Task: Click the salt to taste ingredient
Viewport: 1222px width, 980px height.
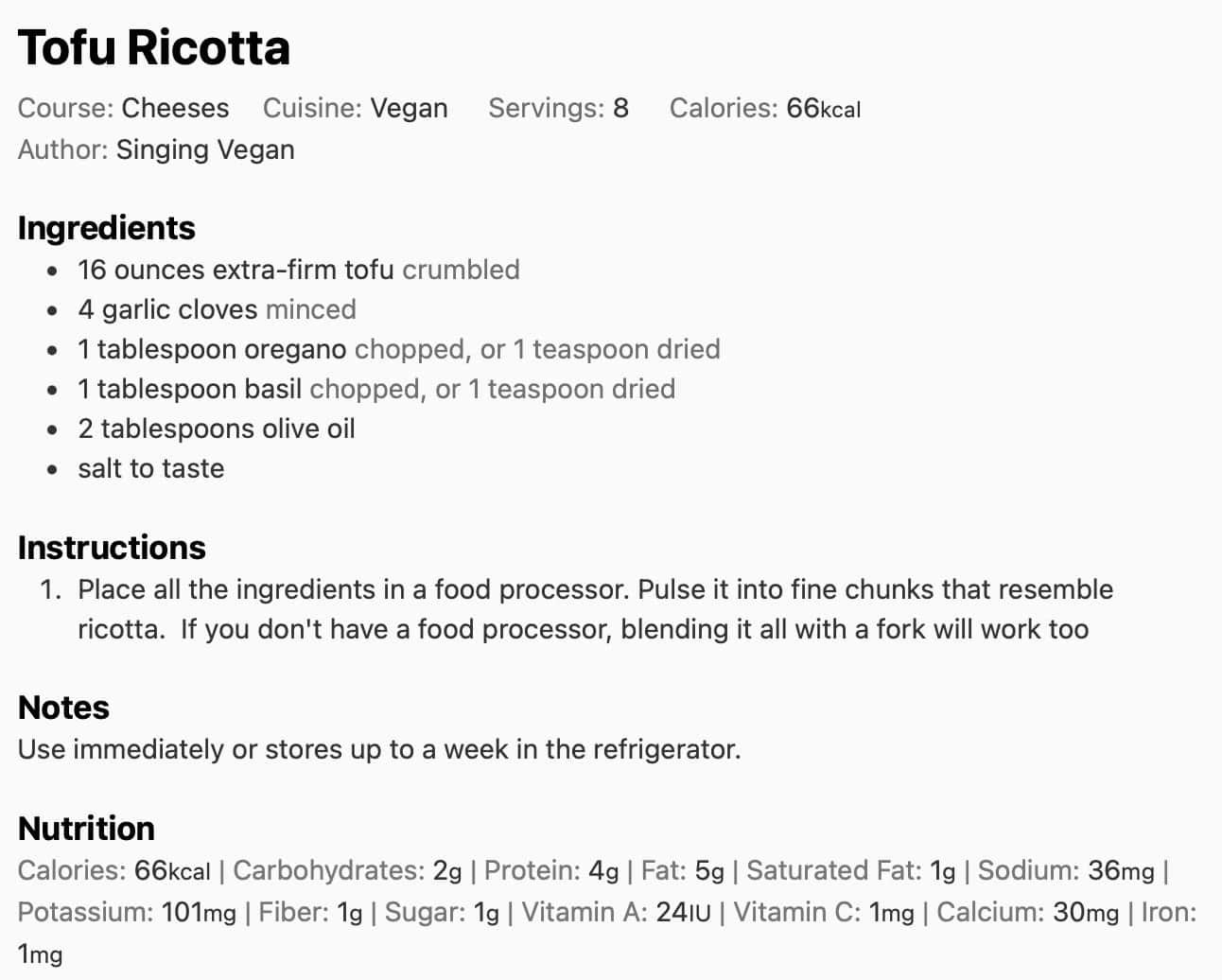Action: point(150,468)
